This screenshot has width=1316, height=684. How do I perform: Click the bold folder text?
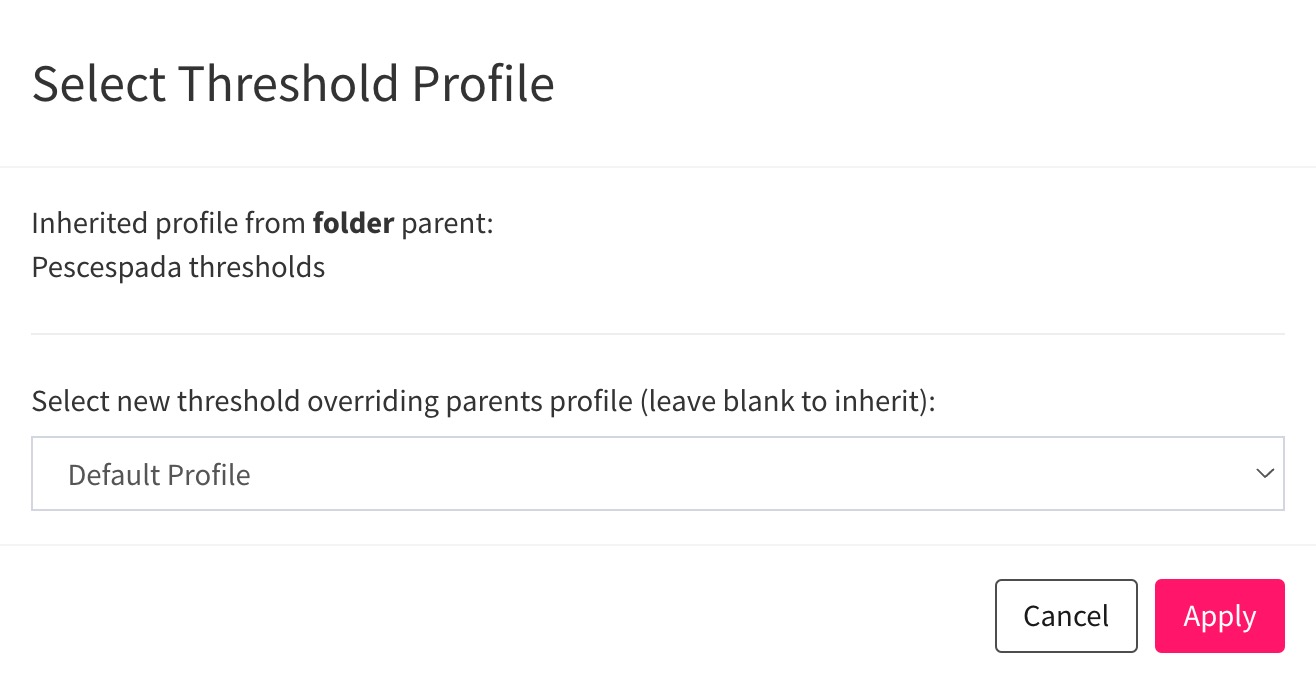353,222
